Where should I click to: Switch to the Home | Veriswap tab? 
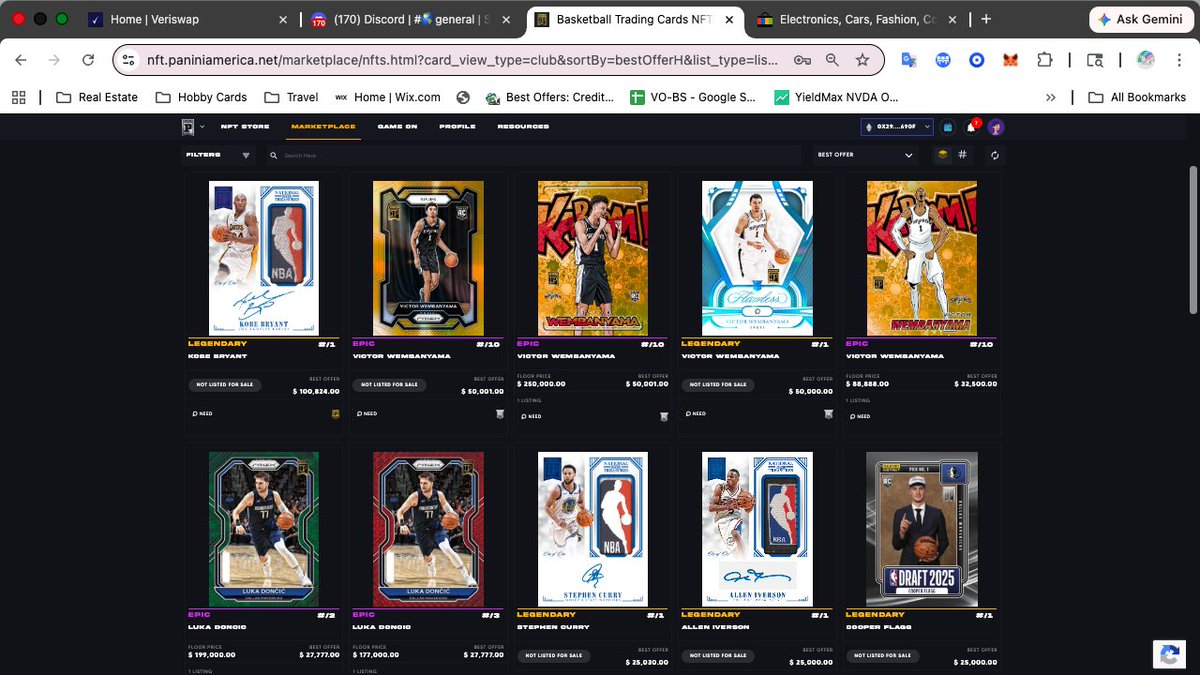pyautogui.click(x=185, y=19)
